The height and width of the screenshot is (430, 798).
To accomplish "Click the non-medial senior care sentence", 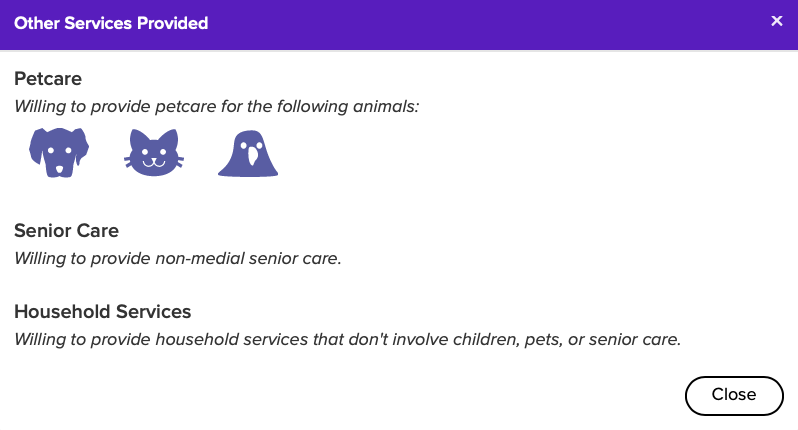I will click(x=178, y=259).
